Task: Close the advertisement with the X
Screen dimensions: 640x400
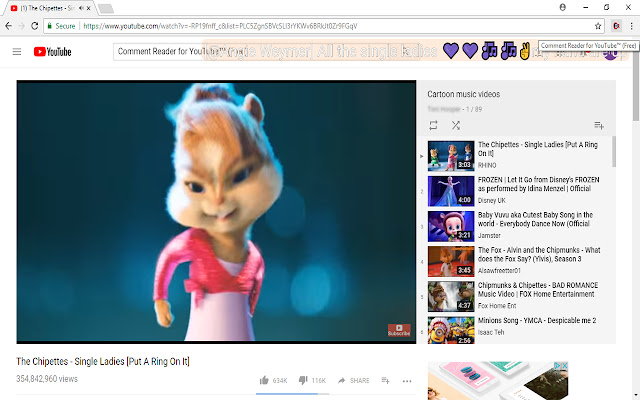Action: point(564,366)
